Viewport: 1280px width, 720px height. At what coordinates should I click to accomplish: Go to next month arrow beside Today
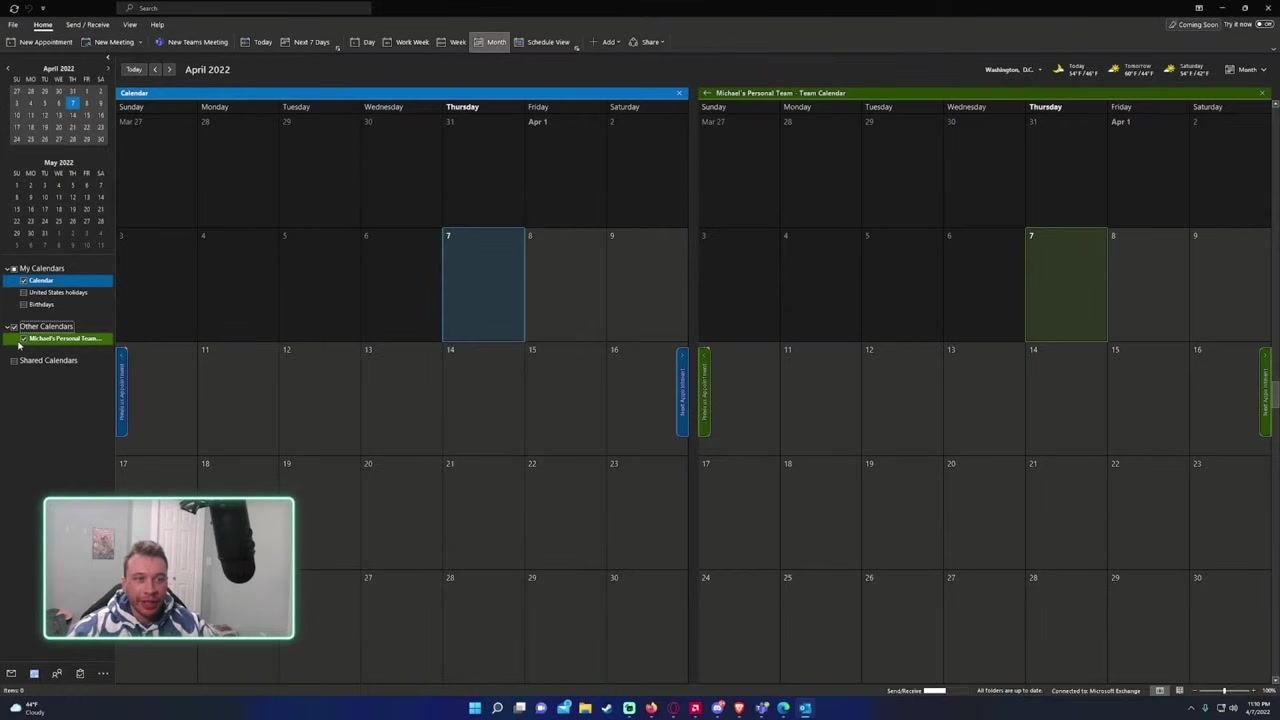click(x=169, y=69)
